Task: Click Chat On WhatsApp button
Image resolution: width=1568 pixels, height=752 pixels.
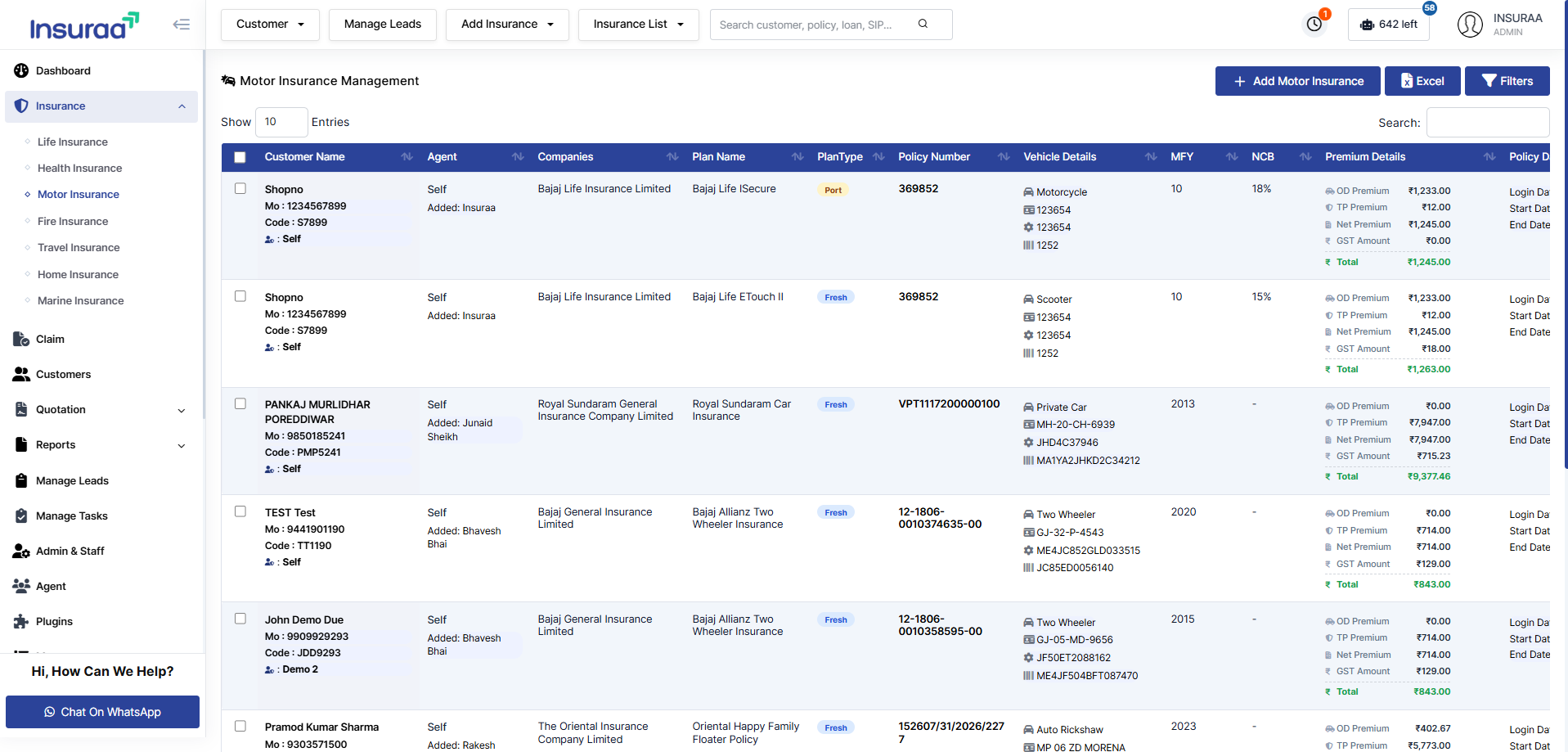Action: (x=102, y=712)
